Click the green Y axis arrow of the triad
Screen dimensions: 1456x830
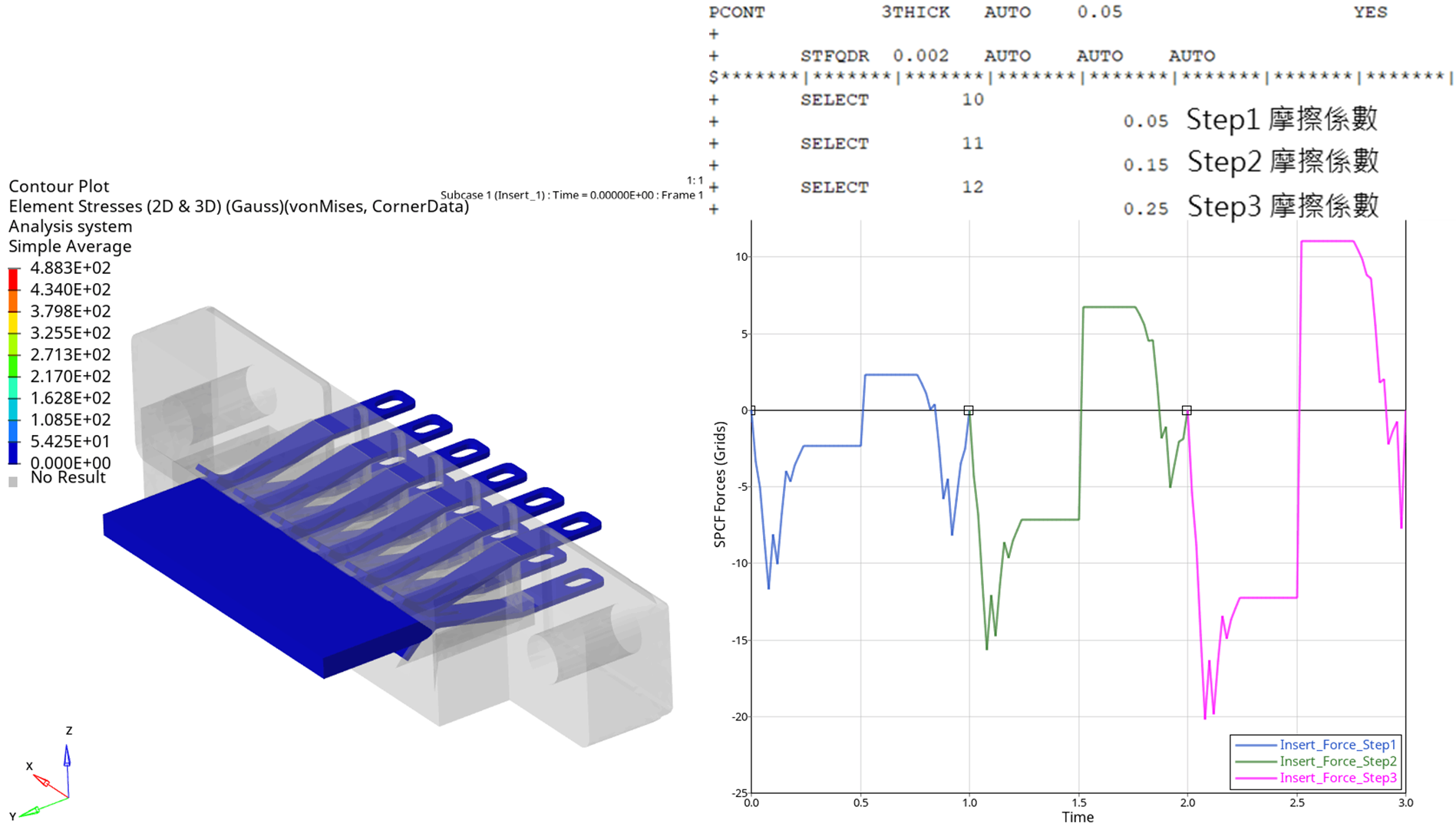tap(31, 811)
